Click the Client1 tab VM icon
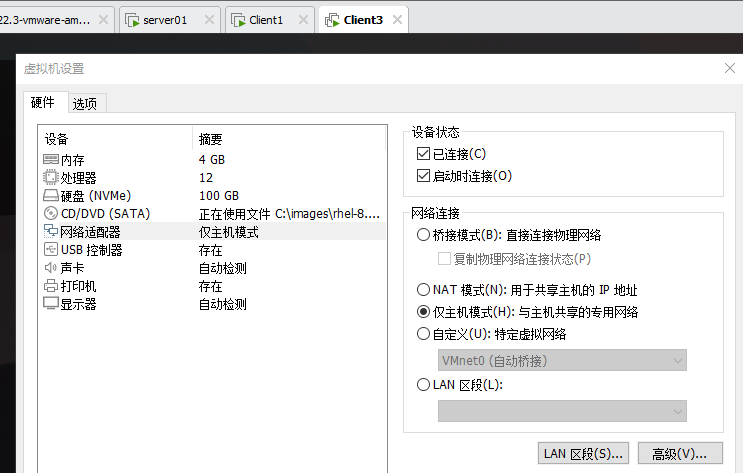This screenshot has width=743, height=473. tap(238, 20)
